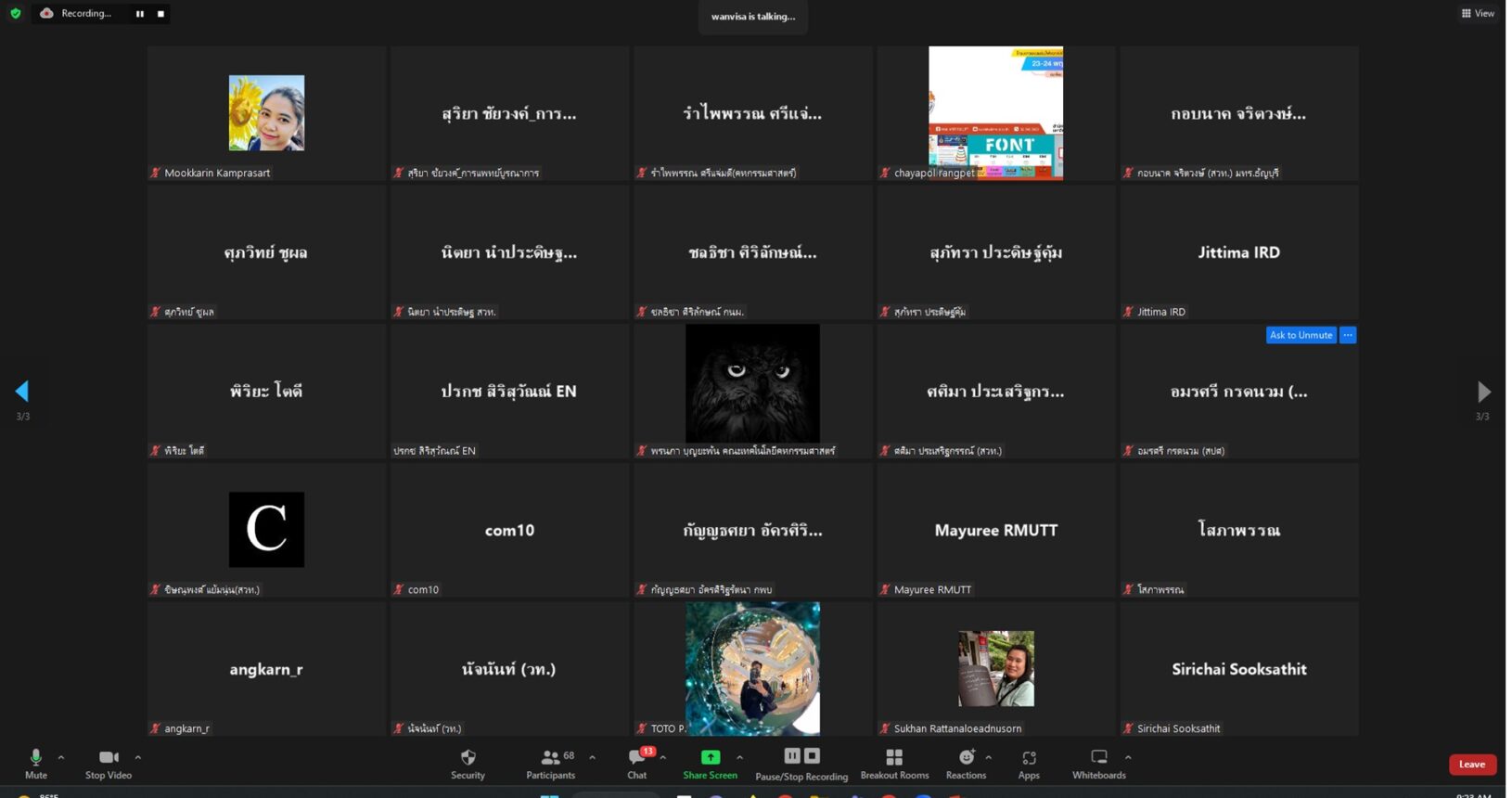Click Ask to Unmute button
The width and height of the screenshot is (1512, 798).
[x=1301, y=335]
